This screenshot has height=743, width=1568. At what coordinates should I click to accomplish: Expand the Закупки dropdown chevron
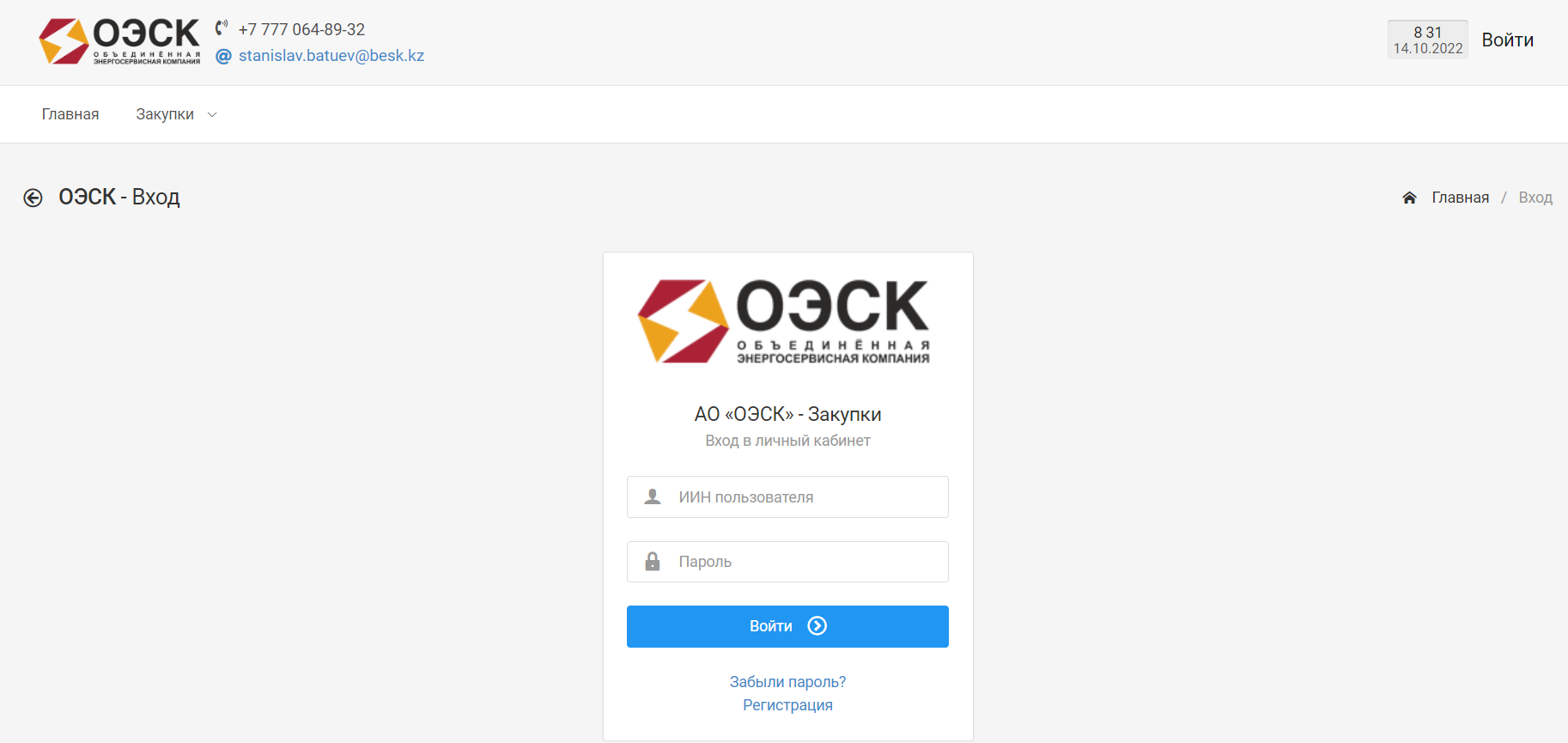click(212, 115)
